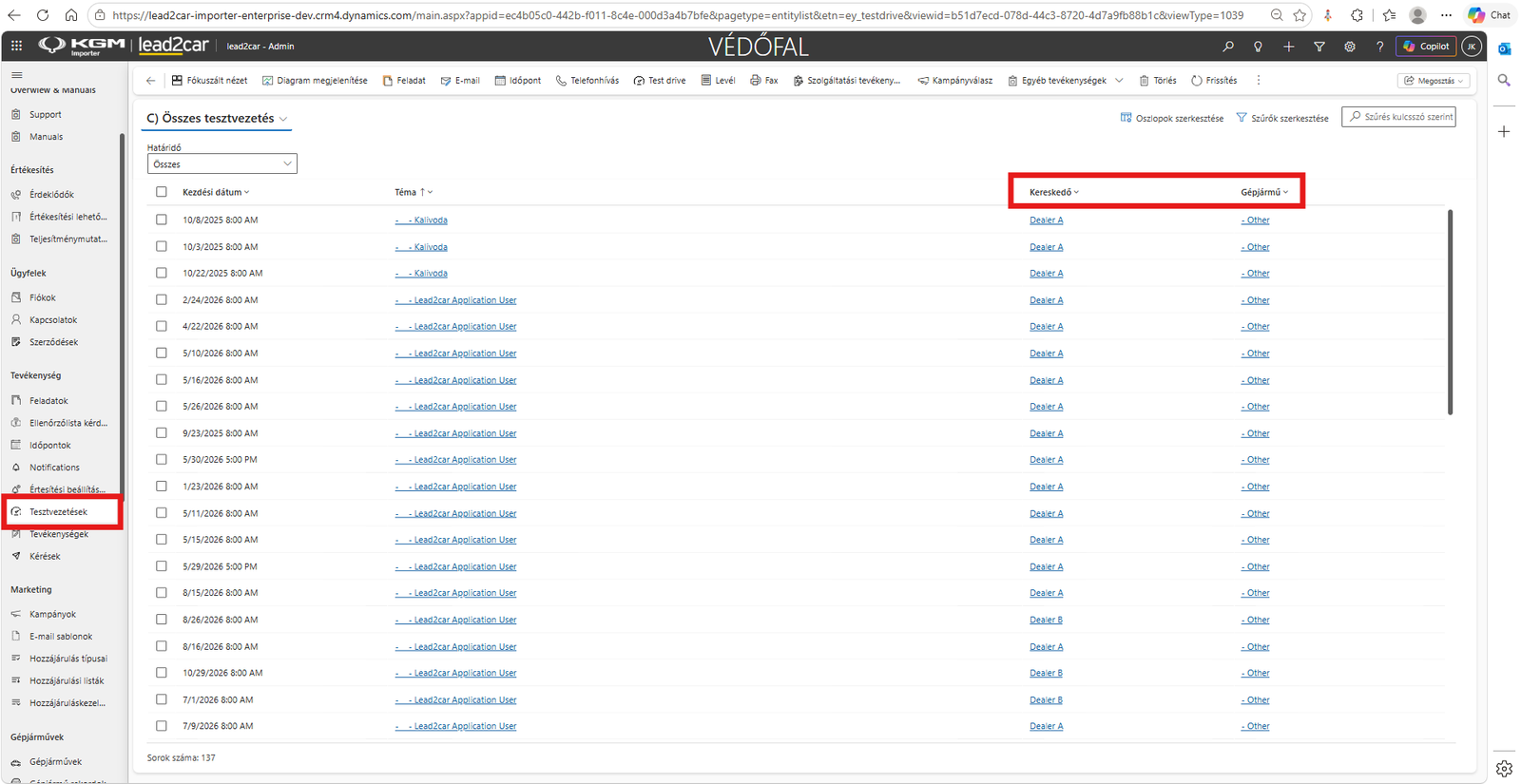This screenshot has height=784, width=1521.
Task: Click Szűrők szerkesztése button
Action: [x=1282, y=118]
